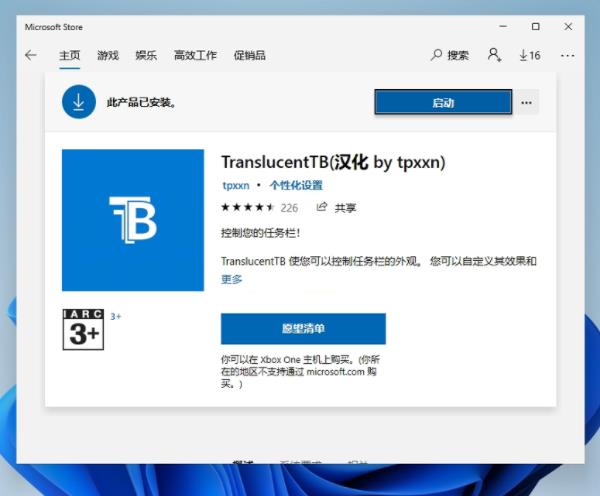The height and width of the screenshot is (496, 600).
Task: Launch the app with 启动 button
Action: pos(443,102)
